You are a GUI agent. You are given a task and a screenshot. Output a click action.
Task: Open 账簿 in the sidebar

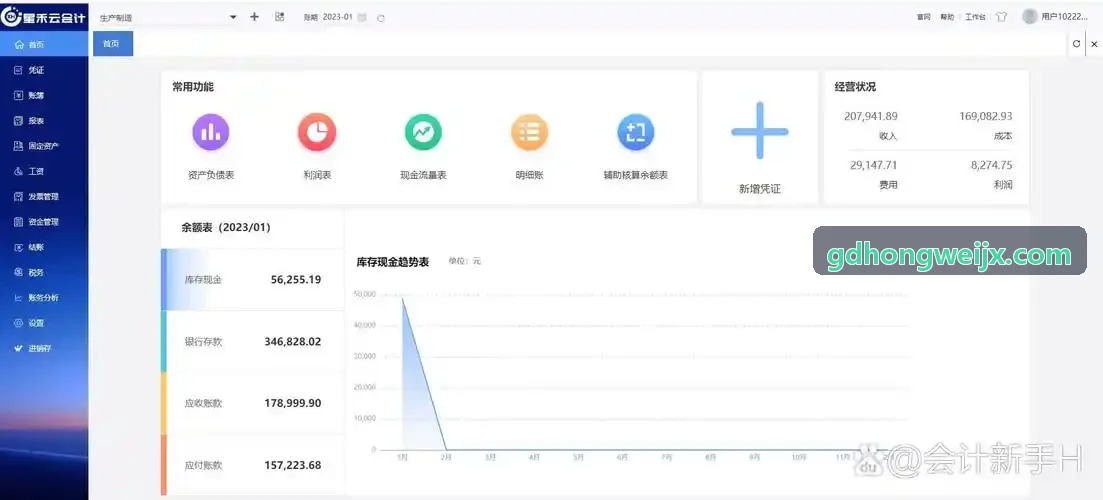[x=44, y=96]
